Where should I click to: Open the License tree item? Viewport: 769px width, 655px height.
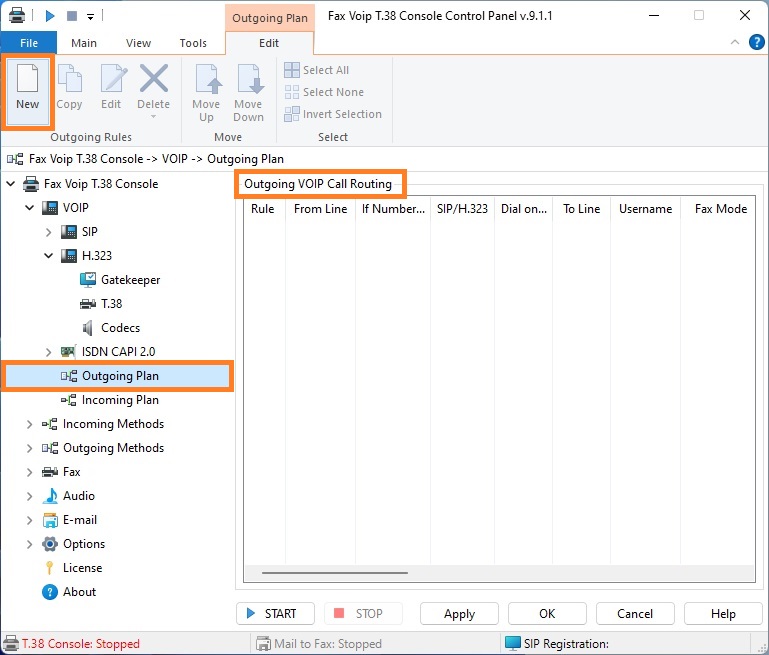[82, 568]
